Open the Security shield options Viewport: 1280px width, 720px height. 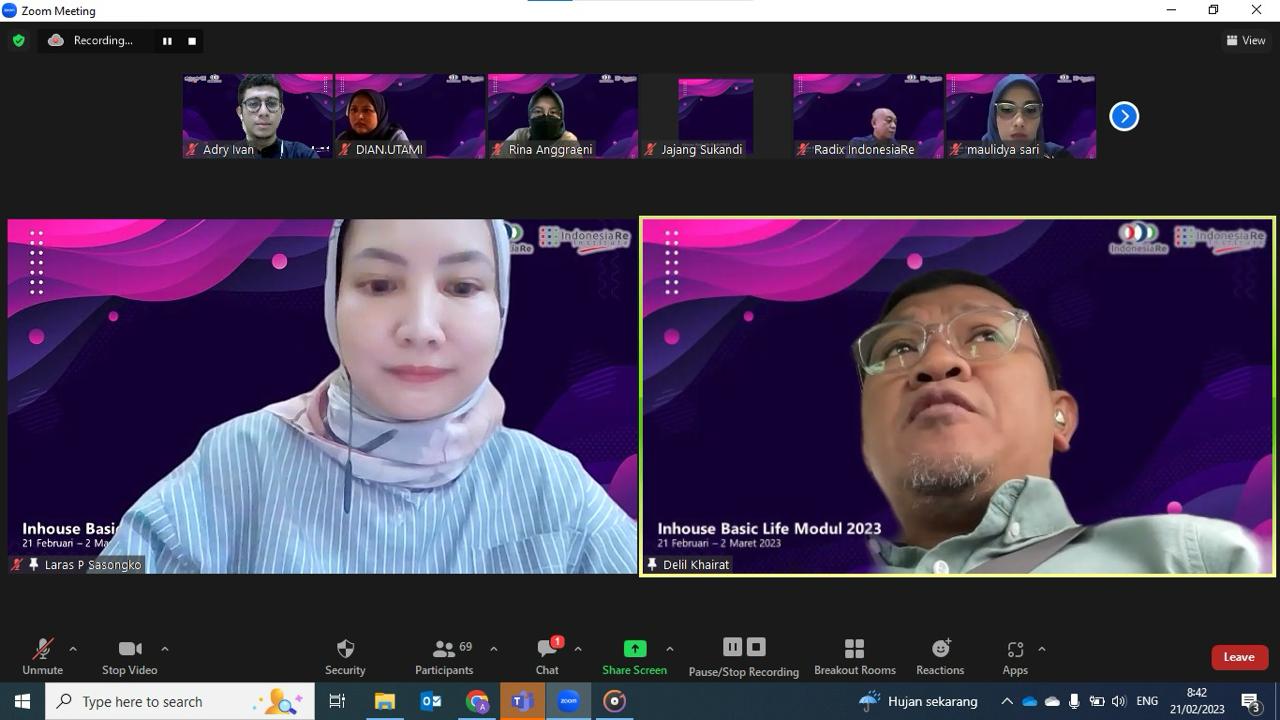pos(345,657)
